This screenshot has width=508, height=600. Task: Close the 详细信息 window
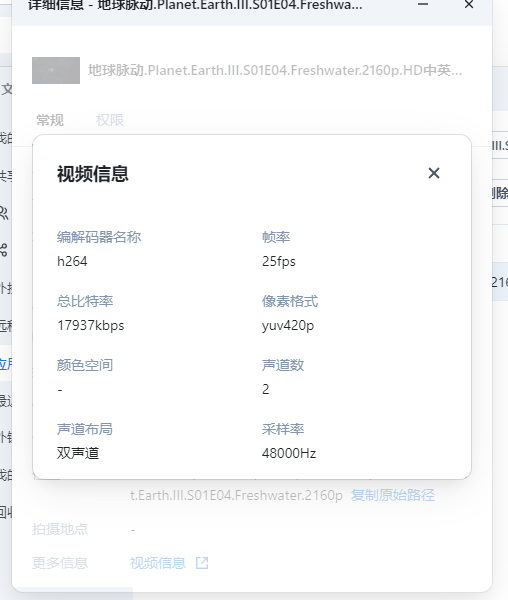469,4
